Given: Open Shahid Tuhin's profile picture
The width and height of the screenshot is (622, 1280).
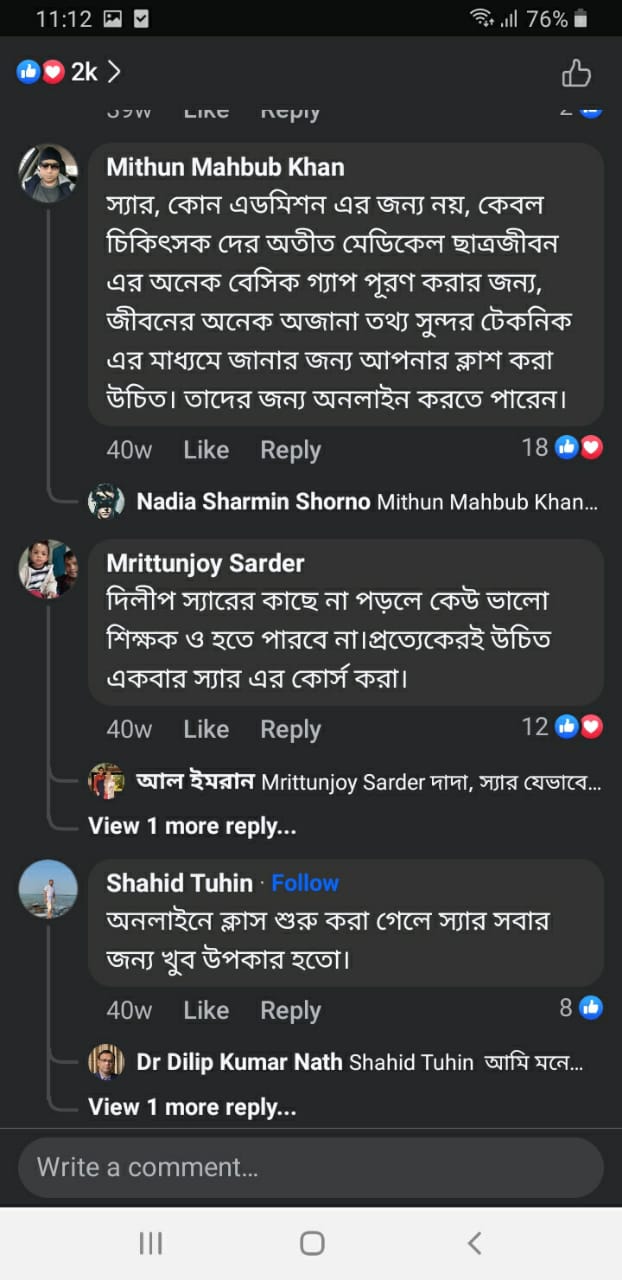Looking at the screenshot, I should 48,888.
